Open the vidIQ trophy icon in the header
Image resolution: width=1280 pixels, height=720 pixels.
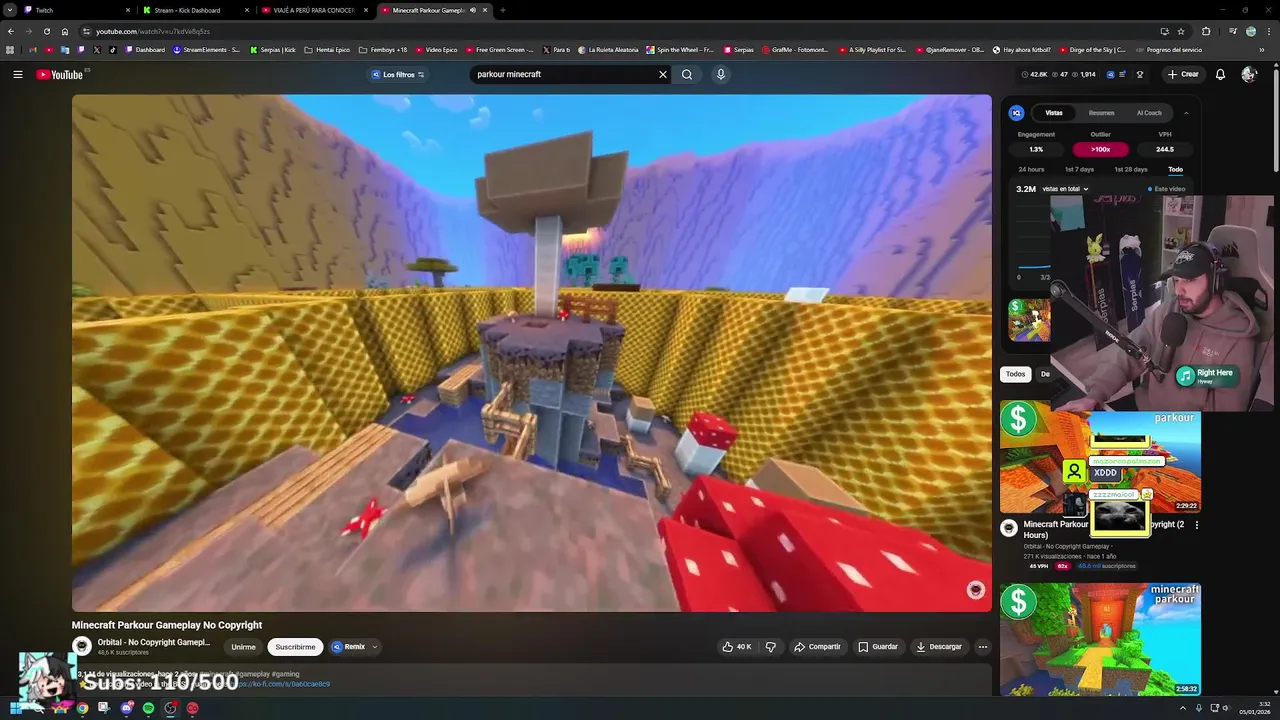[1139, 74]
